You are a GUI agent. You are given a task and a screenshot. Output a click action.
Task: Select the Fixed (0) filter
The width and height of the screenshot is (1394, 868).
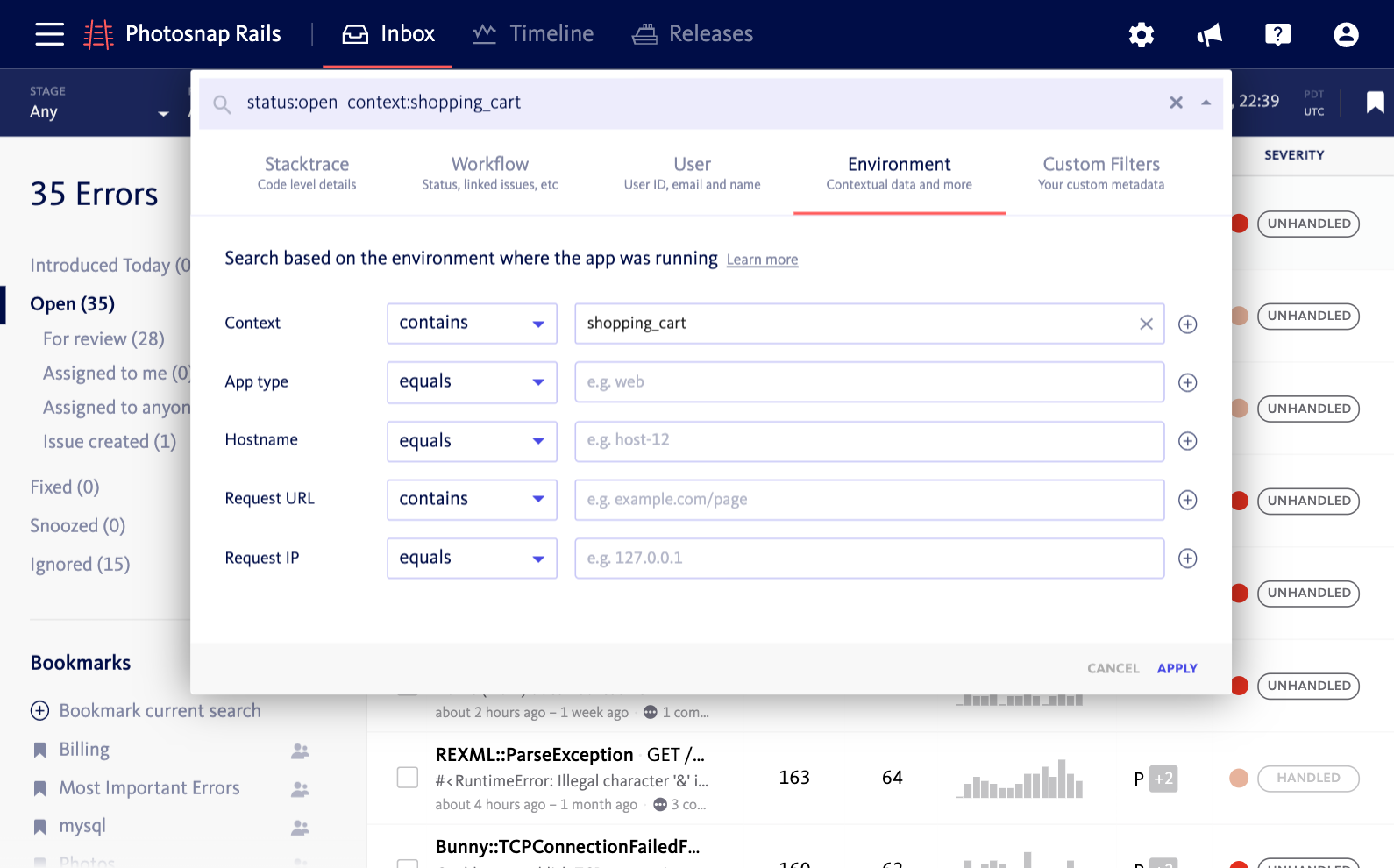tap(65, 487)
